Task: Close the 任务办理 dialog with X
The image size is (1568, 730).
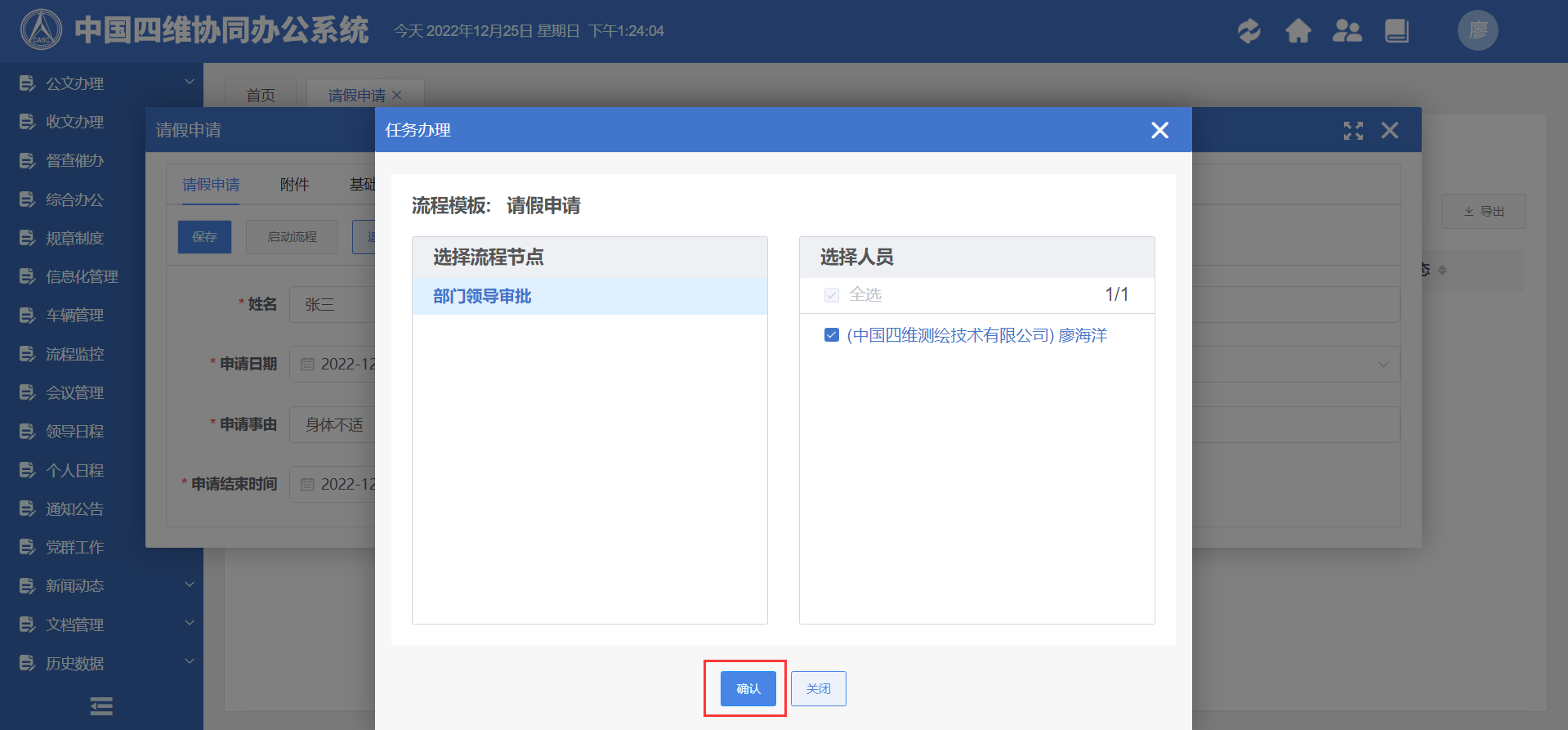Action: (1159, 130)
